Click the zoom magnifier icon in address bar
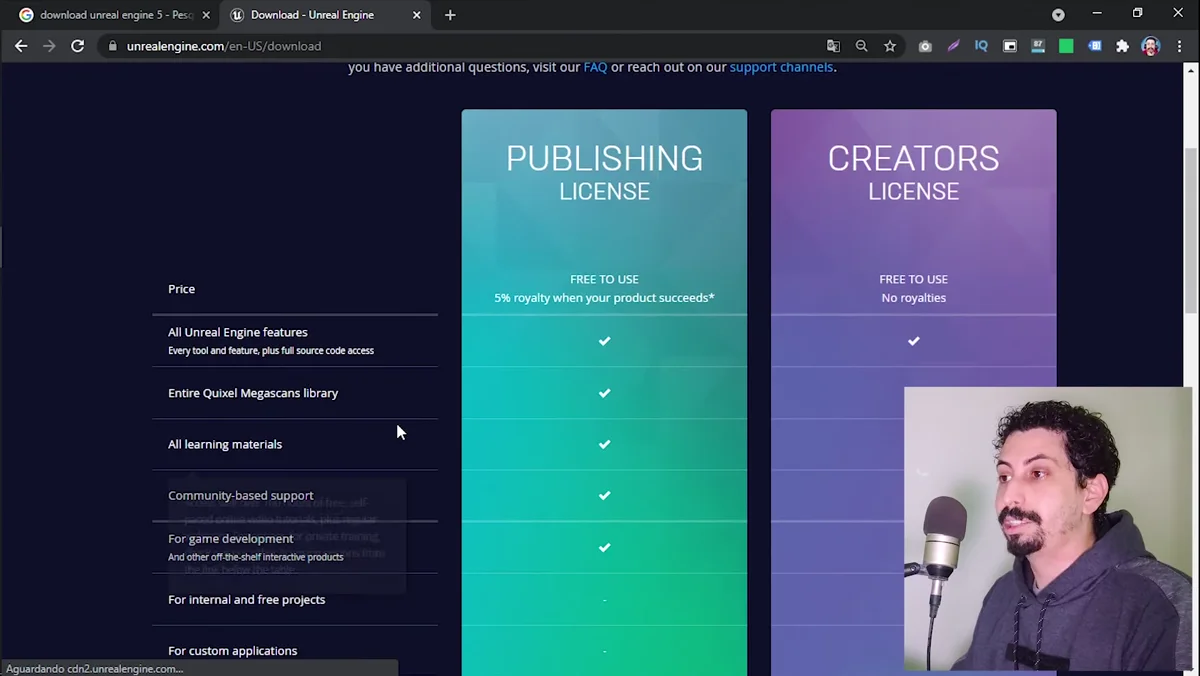The image size is (1200, 676). [x=861, y=46]
